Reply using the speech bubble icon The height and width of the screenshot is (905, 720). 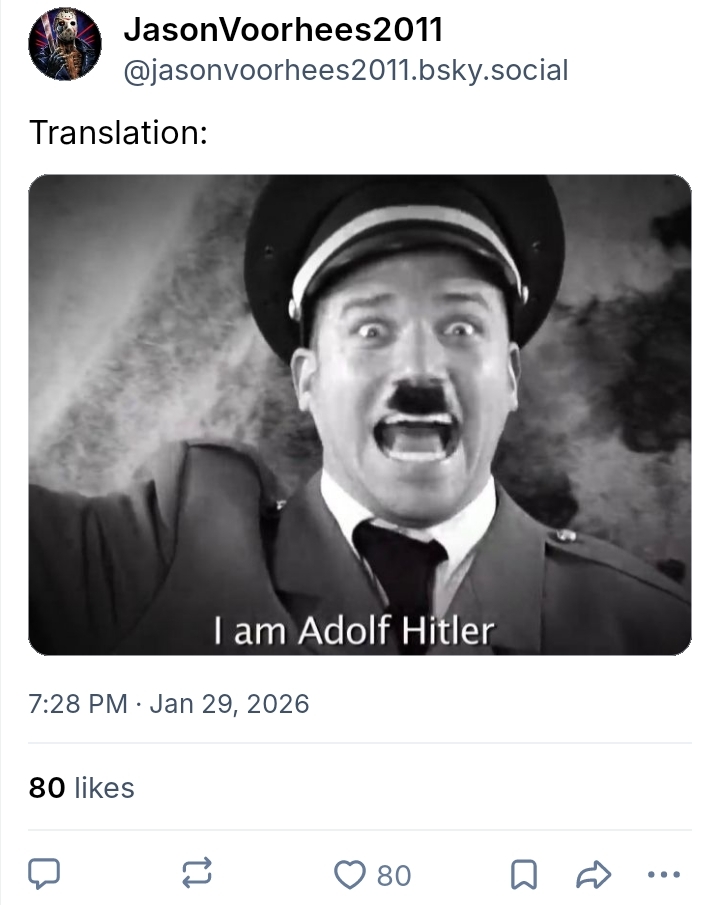(x=42, y=876)
